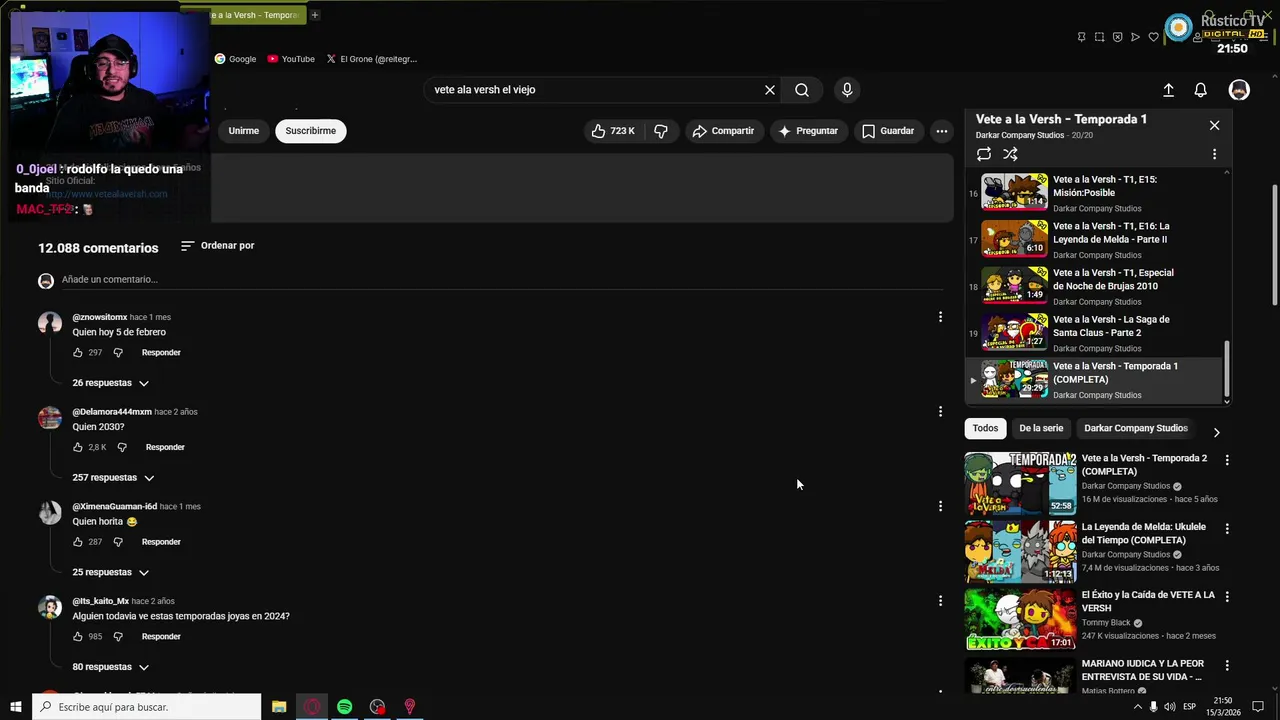Open options menu for Its_kaito_Mx comment
Image resolution: width=1280 pixels, height=720 pixels.
[x=940, y=601]
